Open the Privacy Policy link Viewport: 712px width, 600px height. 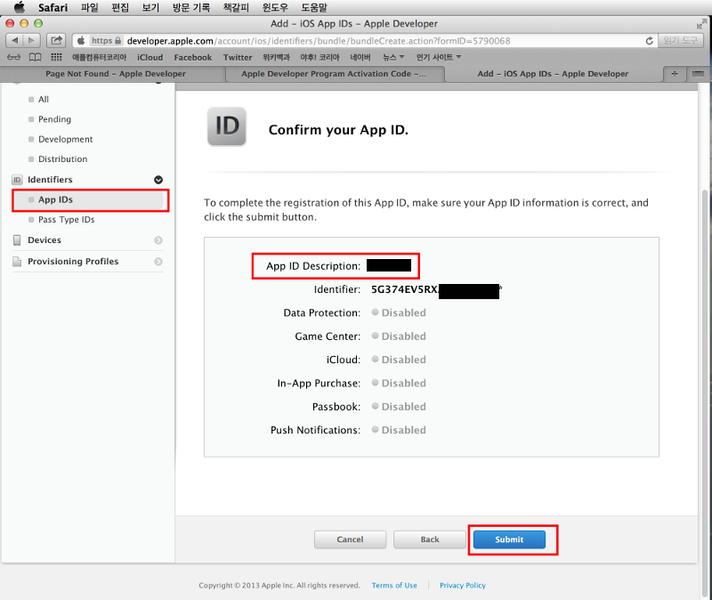coord(462,585)
